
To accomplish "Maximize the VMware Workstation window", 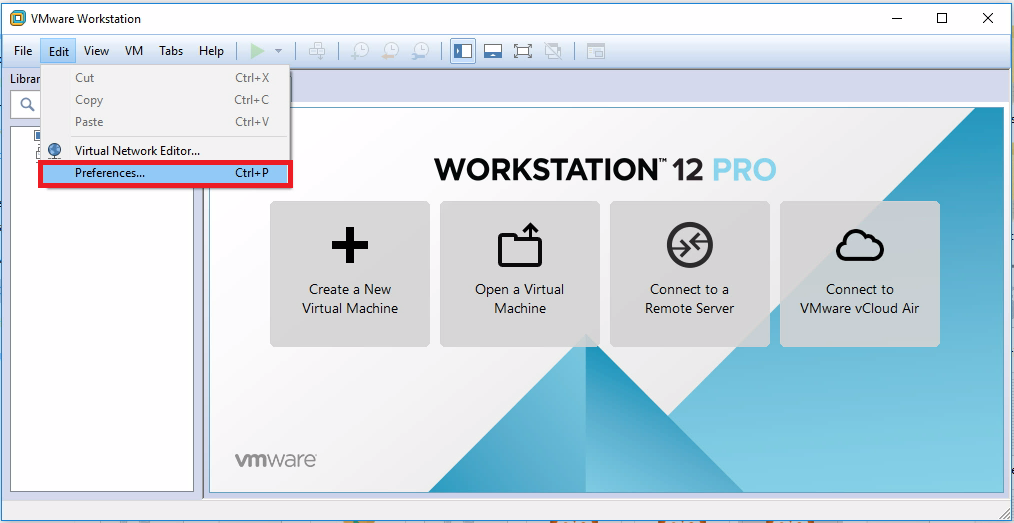I will coord(942,18).
